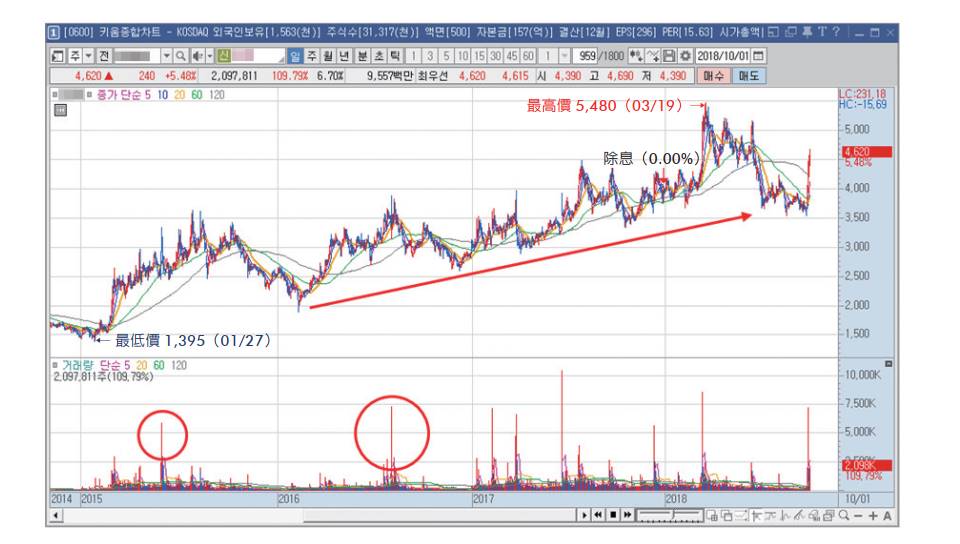Viewport: 960px width, 544px height.
Task: Click the drawing pencil tool icon in bottom toolbar
Action: tap(800, 516)
